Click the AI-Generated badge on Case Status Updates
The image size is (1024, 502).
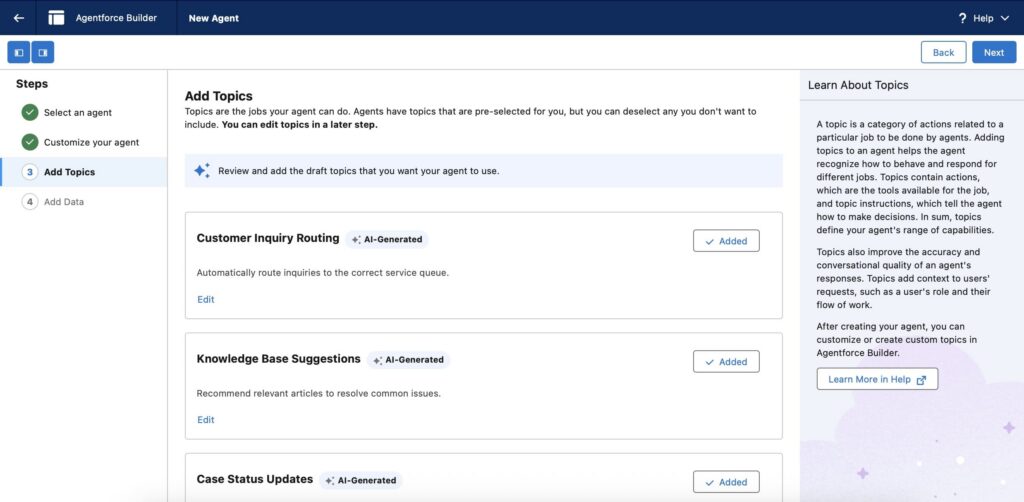click(360, 480)
